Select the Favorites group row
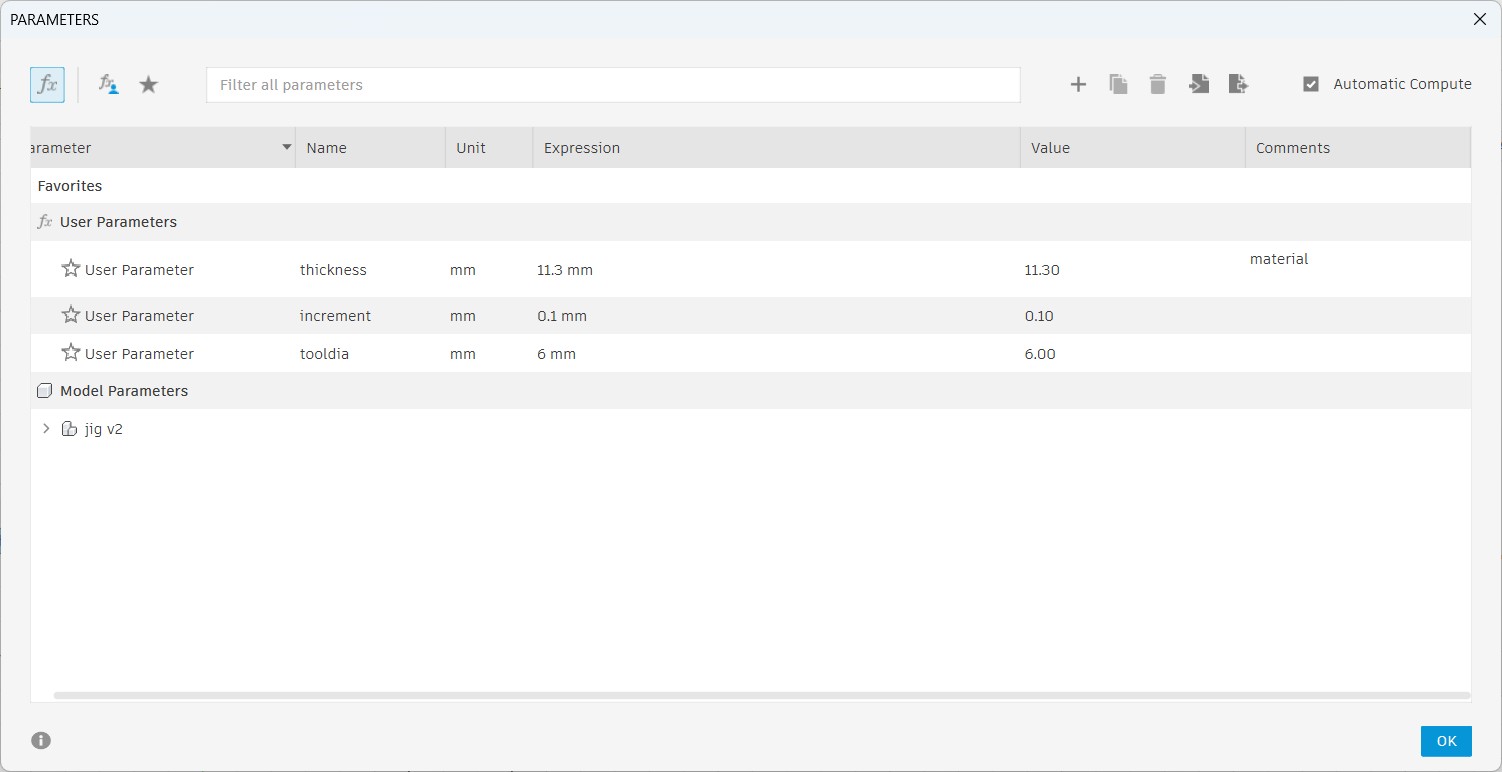Image resolution: width=1502 pixels, height=772 pixels. (x=751, y=186)
